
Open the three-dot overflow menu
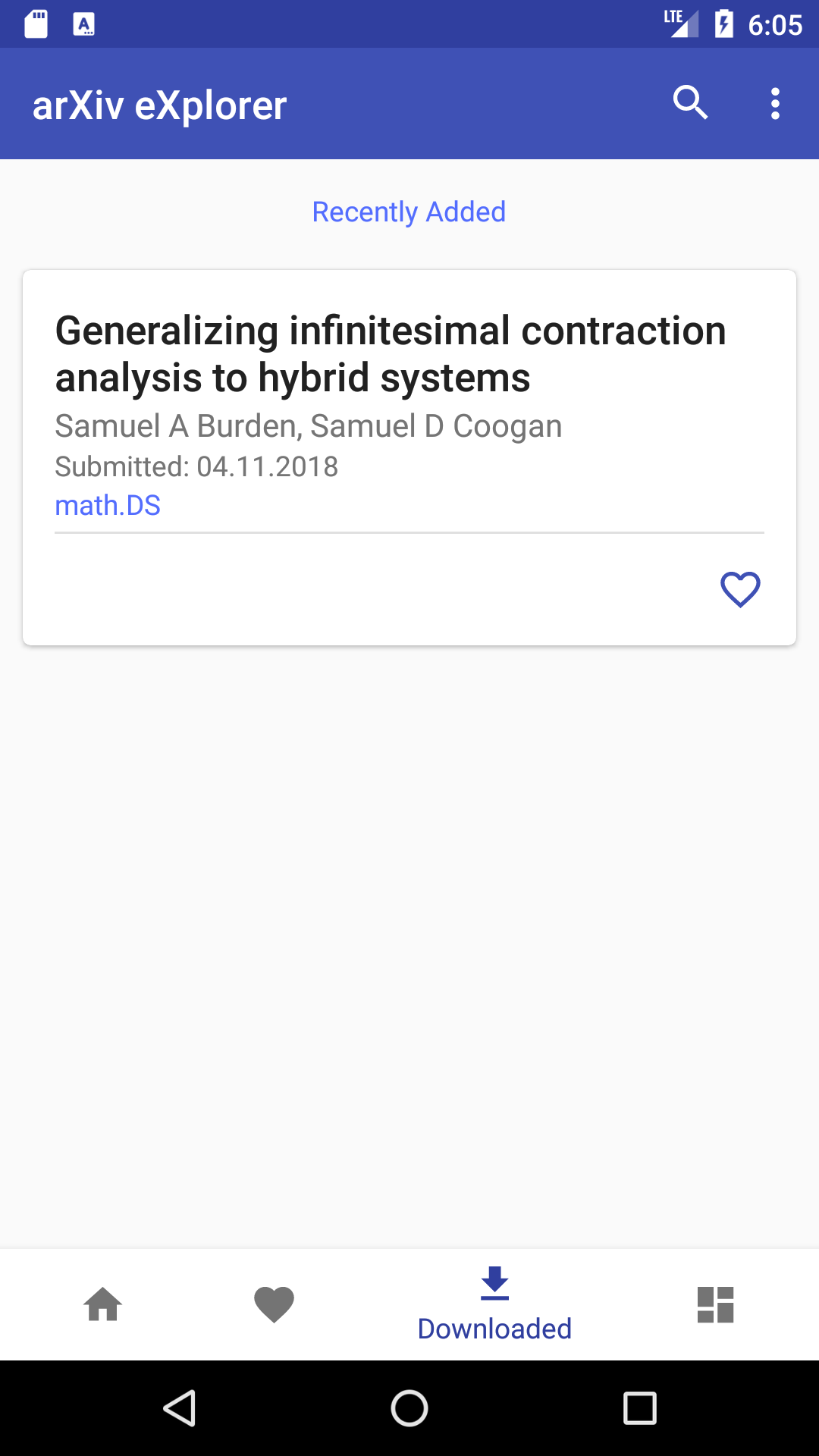pyautogui.click(x=775, y=104)
